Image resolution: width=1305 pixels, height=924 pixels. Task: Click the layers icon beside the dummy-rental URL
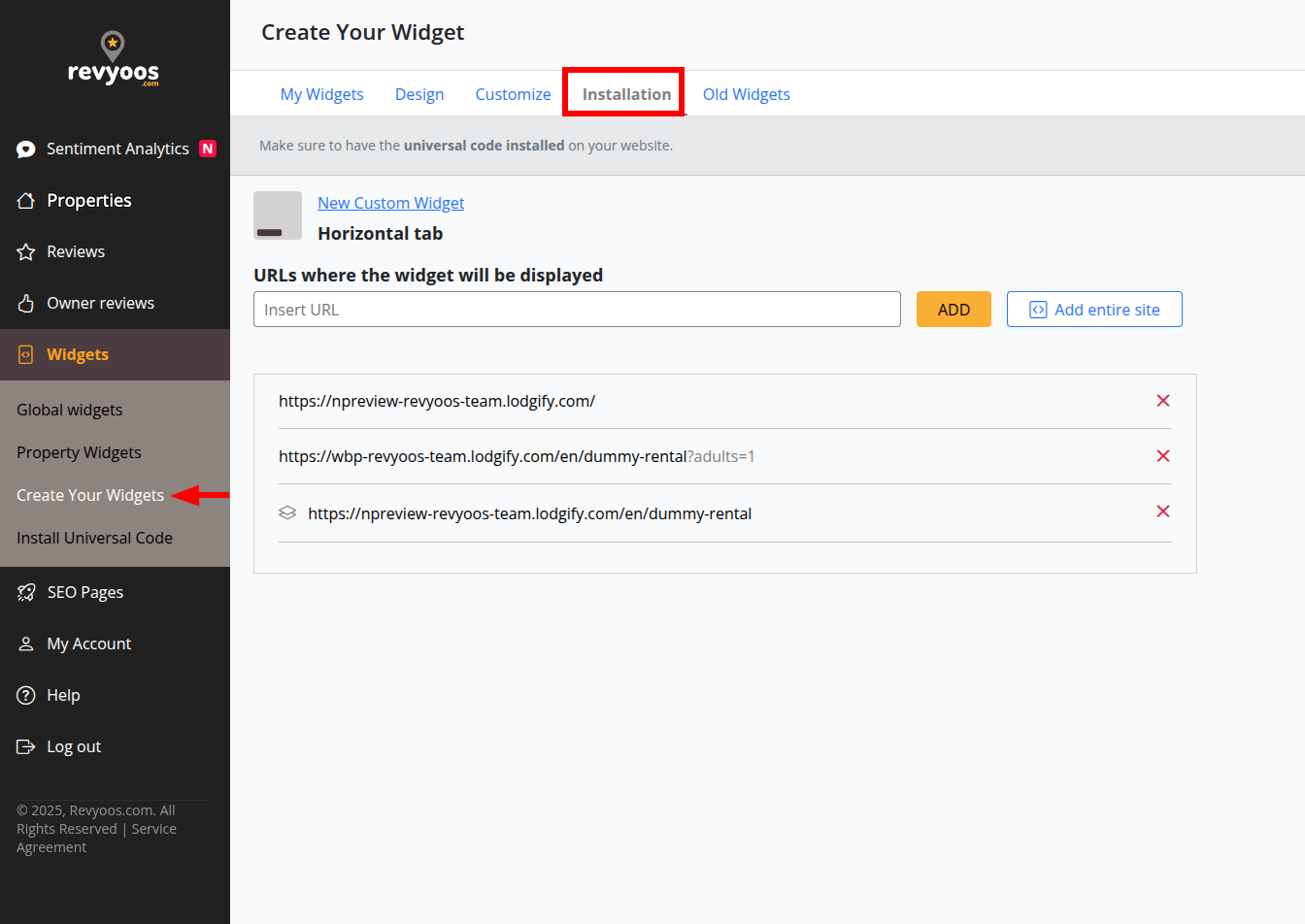[x=287, y=512]
